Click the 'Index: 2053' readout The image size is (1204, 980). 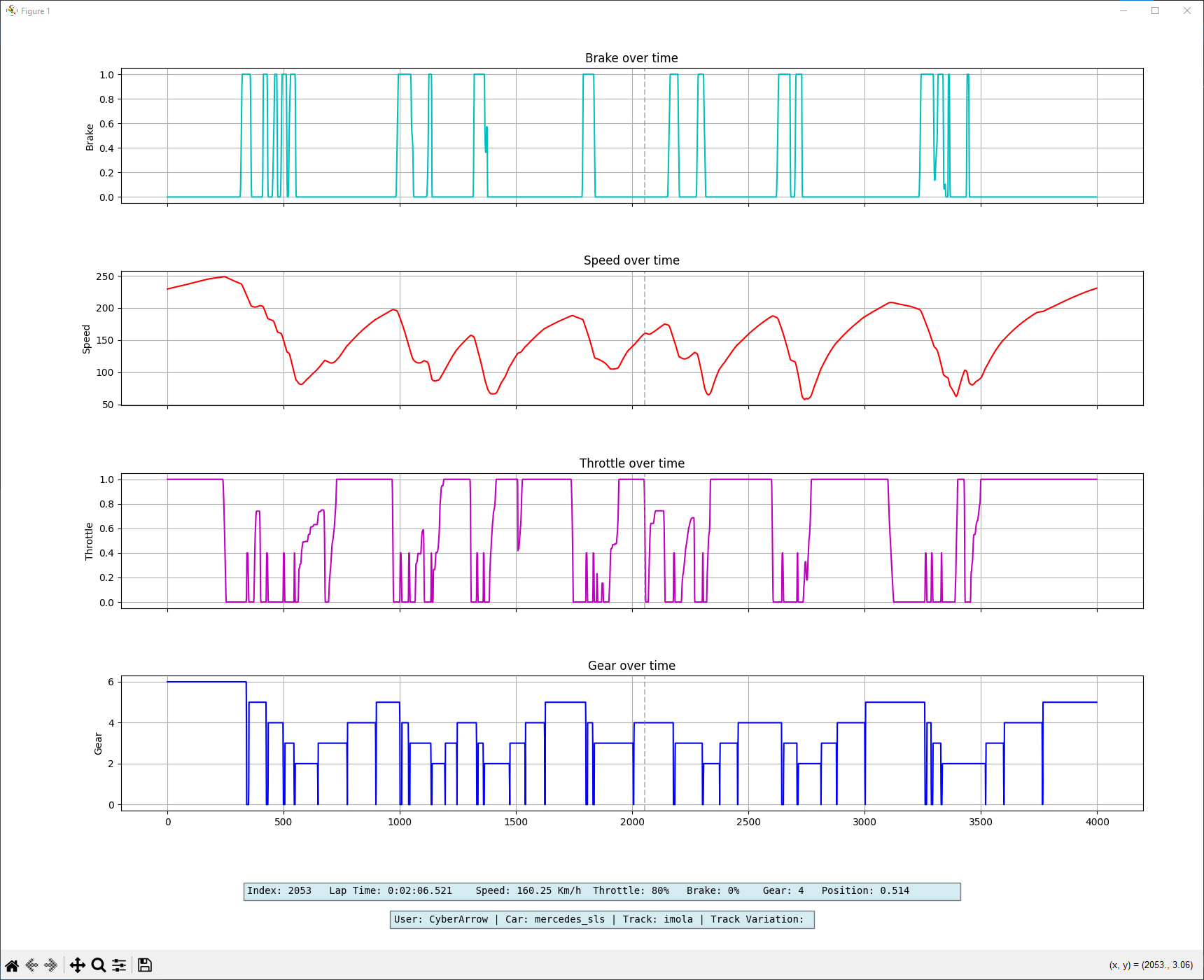(x=279, y=891)
